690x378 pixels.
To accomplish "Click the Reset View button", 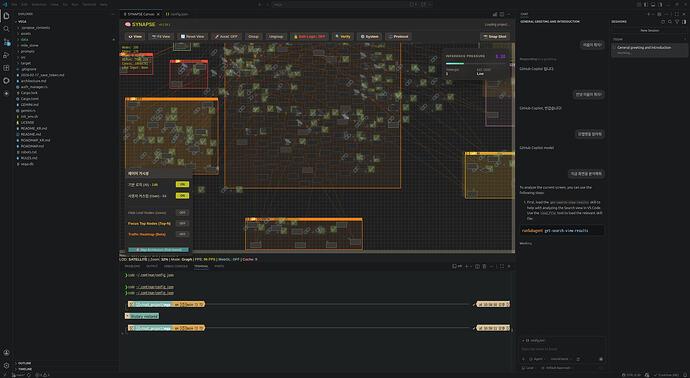I will point(192,37).
